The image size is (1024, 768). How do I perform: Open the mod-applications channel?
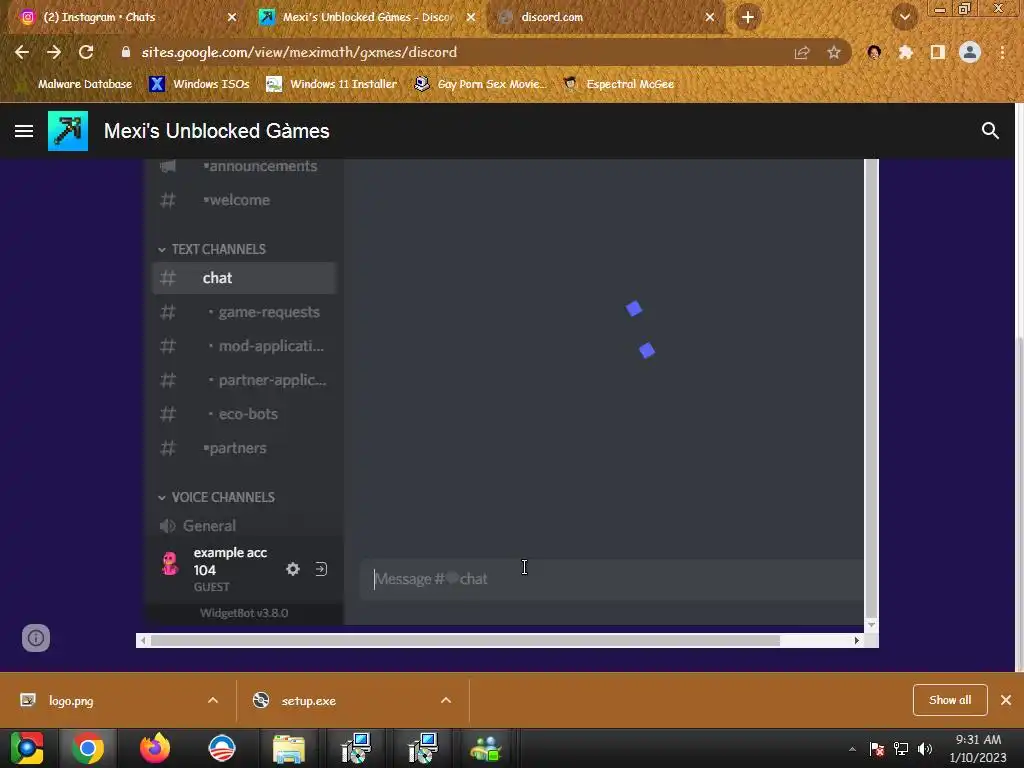click(244, 346)
